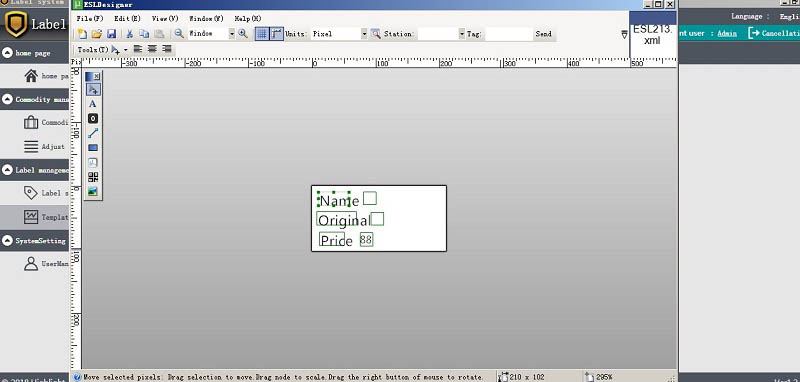Viewport: 800px width, 382px height.
Task: Select the empty box beside Original
Action: click(x=377, y=219)
